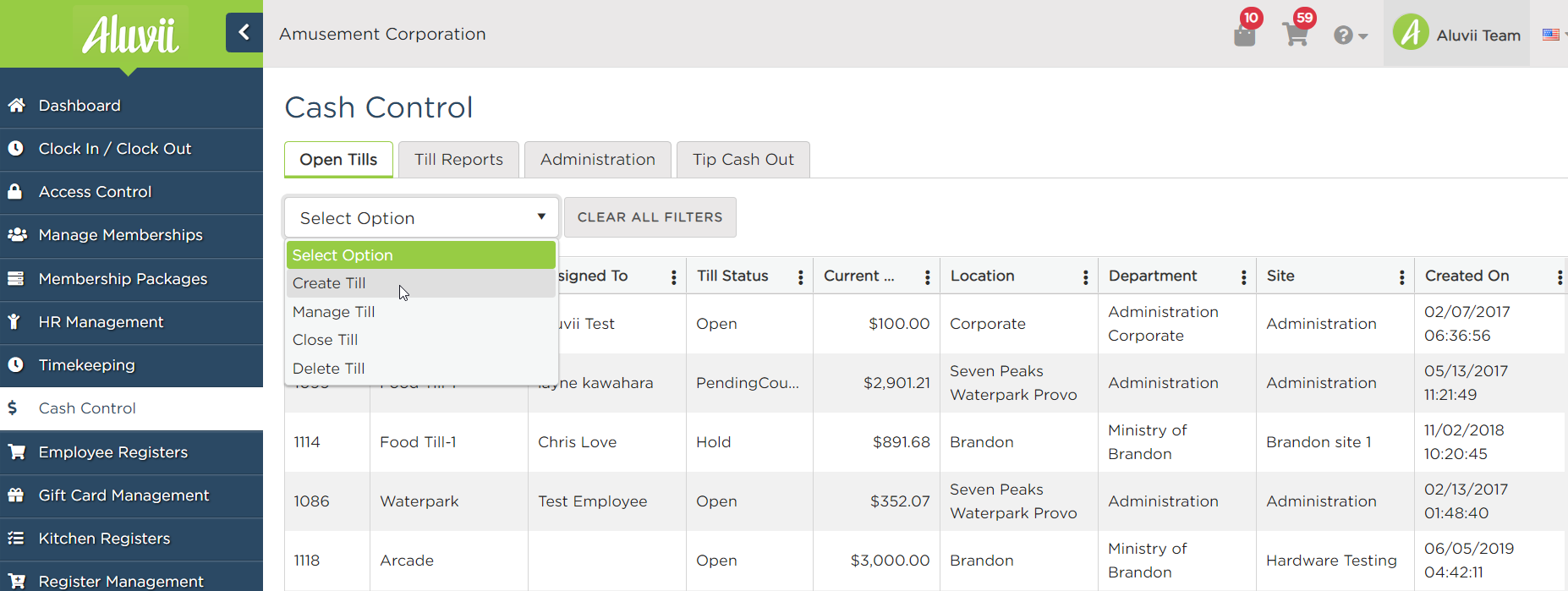Sort by the Department column header
This screenshot has height=591, width=1568.
pos(1153,276)
